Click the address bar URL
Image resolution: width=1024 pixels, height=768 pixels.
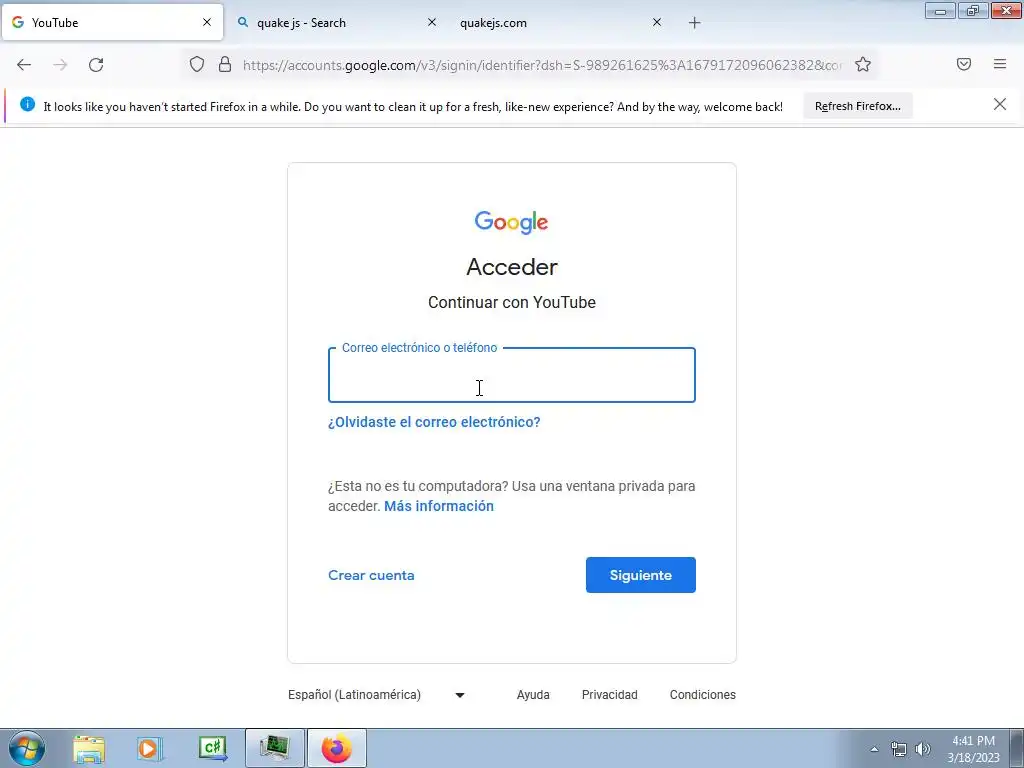(x=542, y=65)
